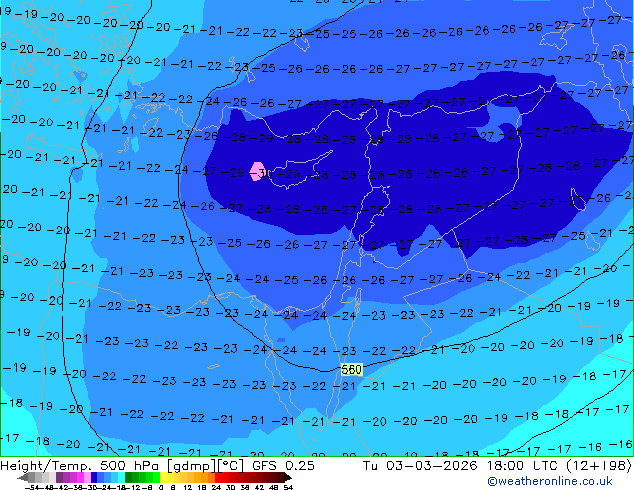Click the '18:00 UTC (12+198)' forecast time

pyautogui.click(x=560, y=465)
